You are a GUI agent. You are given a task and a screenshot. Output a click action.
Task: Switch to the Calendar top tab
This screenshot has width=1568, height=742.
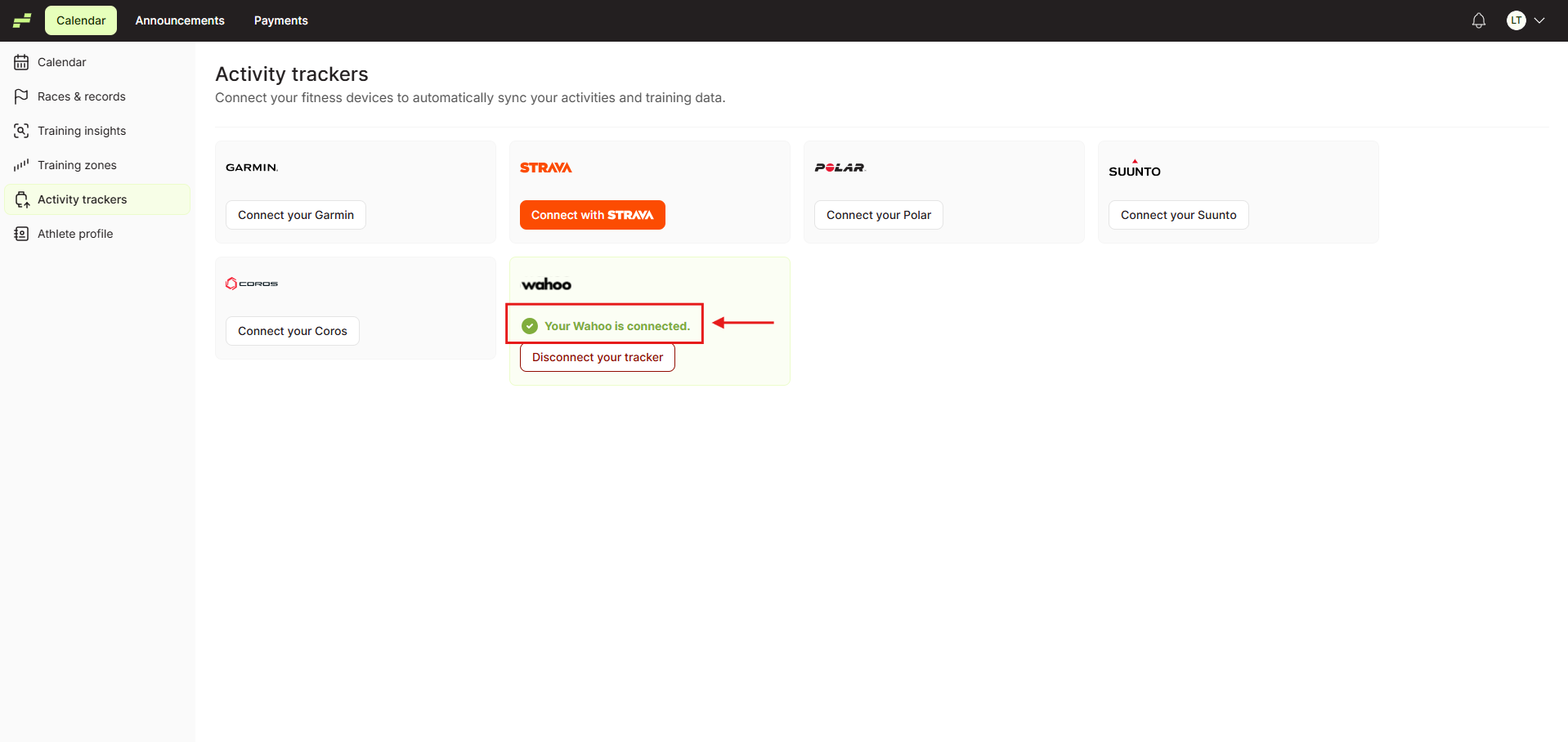(81, 20)
